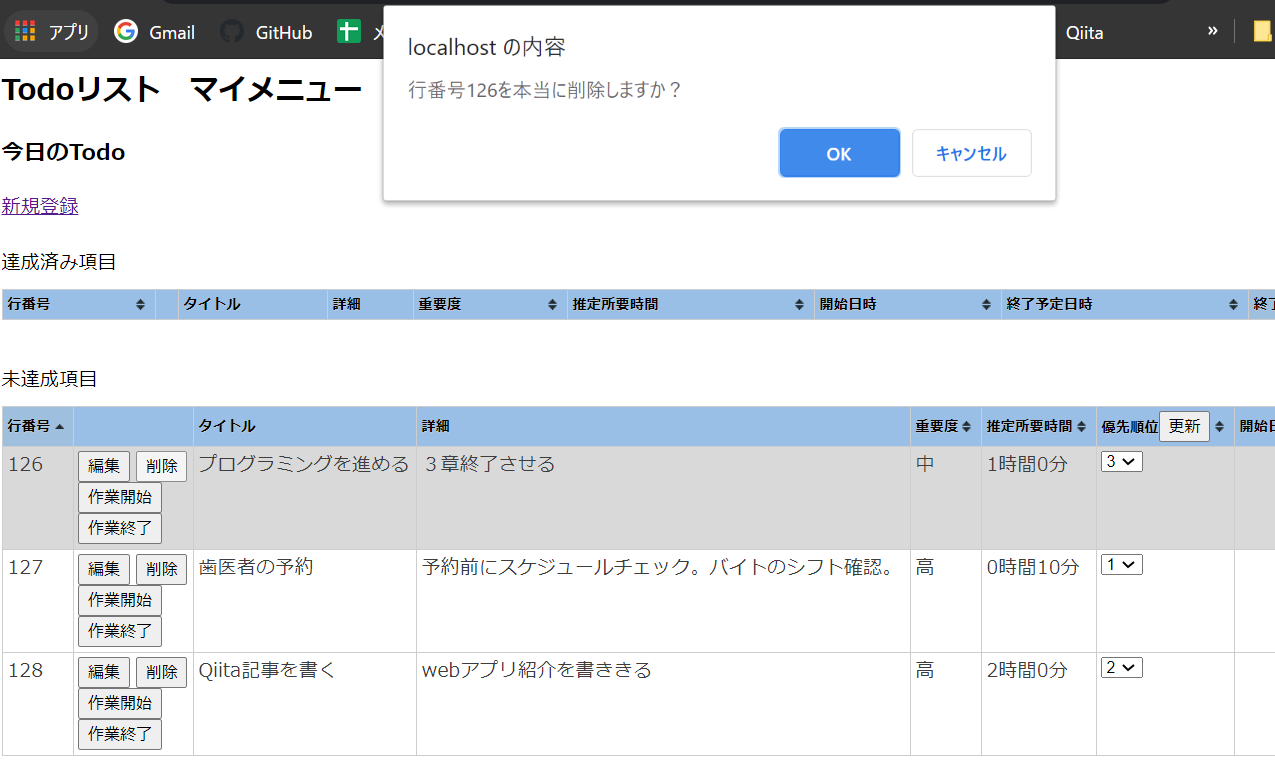Sort incomplete table by 重要度 arrows
The image size is (1275, 768).
click(966, 427)
